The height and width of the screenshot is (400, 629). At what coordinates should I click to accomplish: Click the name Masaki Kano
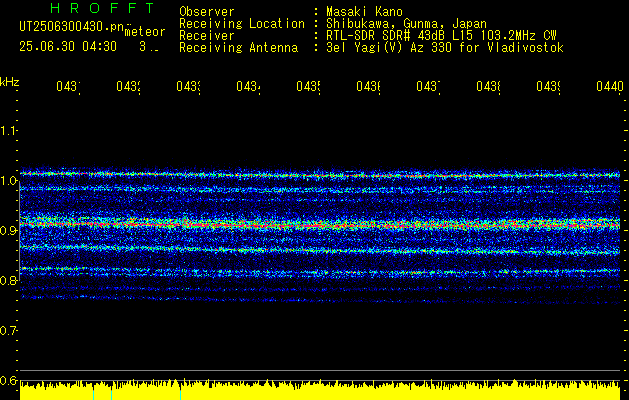364,12
